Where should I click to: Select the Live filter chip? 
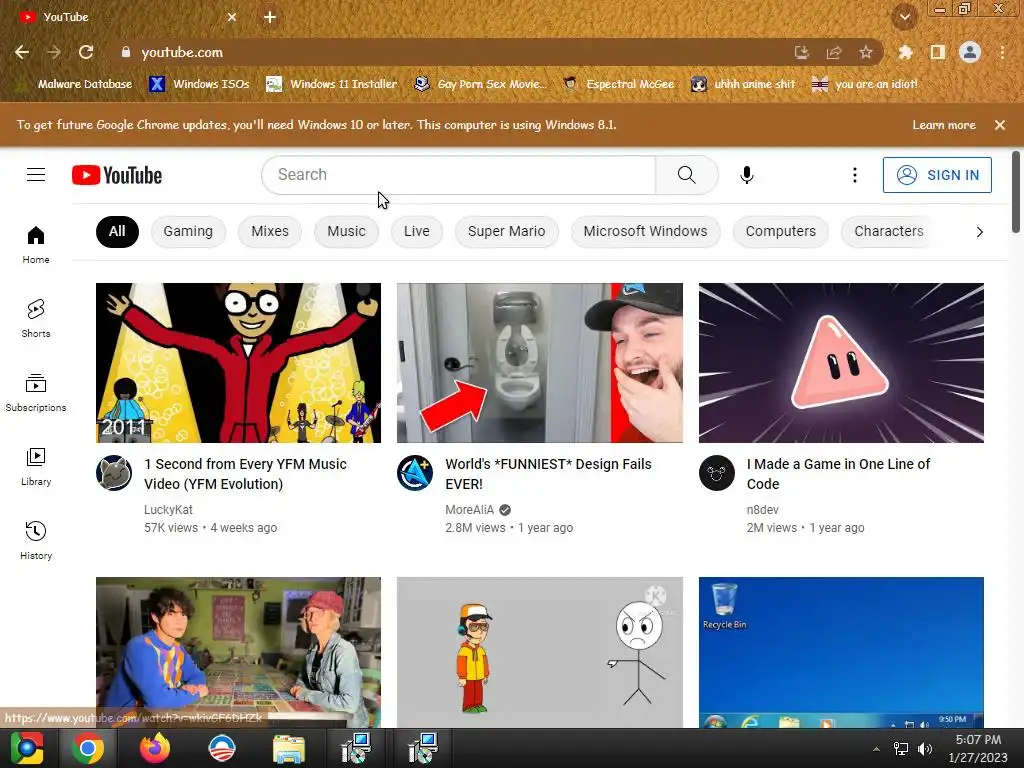tap(417, 231)
